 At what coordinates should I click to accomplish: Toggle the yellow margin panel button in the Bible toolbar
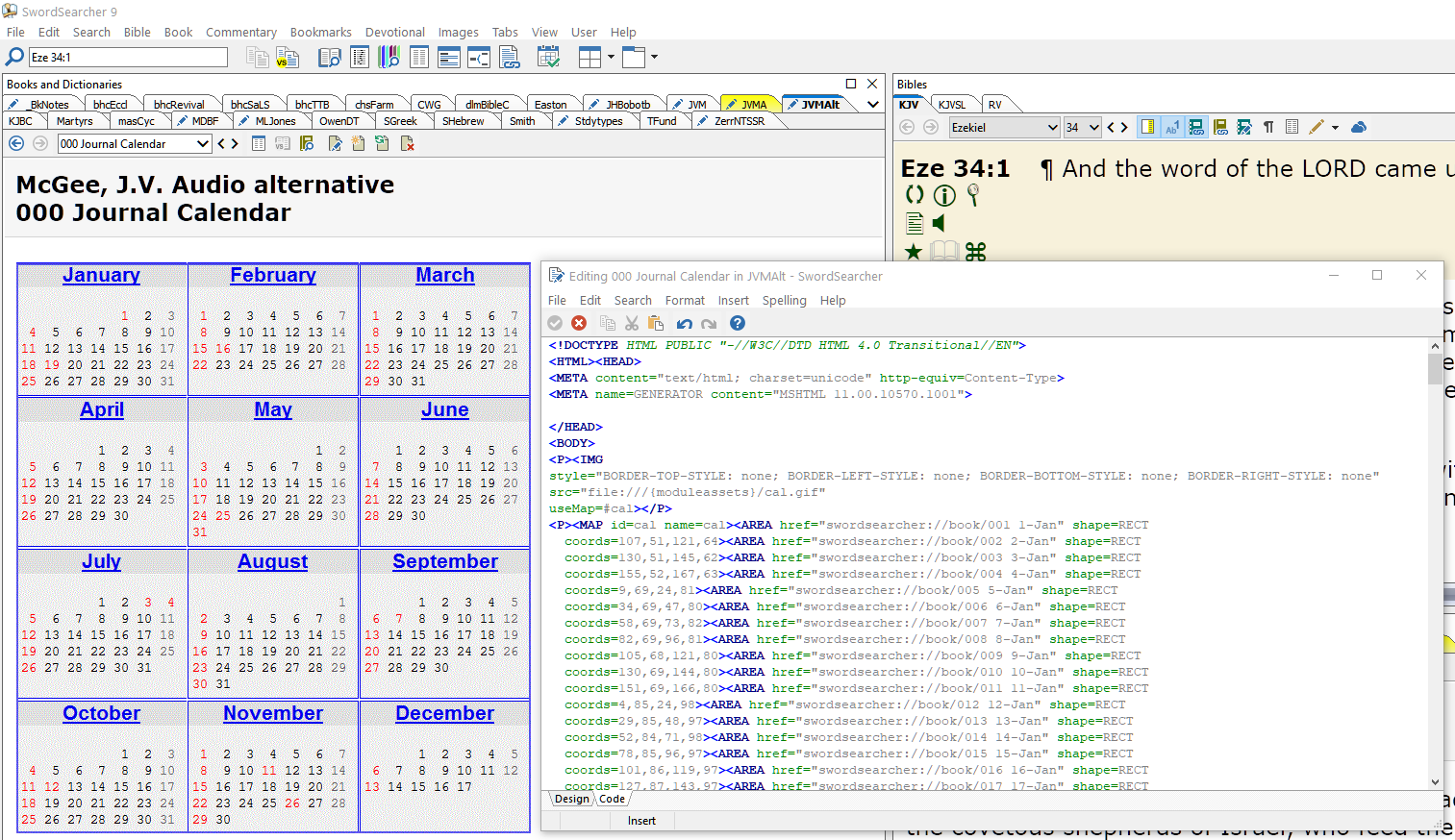coord(1147,127)
